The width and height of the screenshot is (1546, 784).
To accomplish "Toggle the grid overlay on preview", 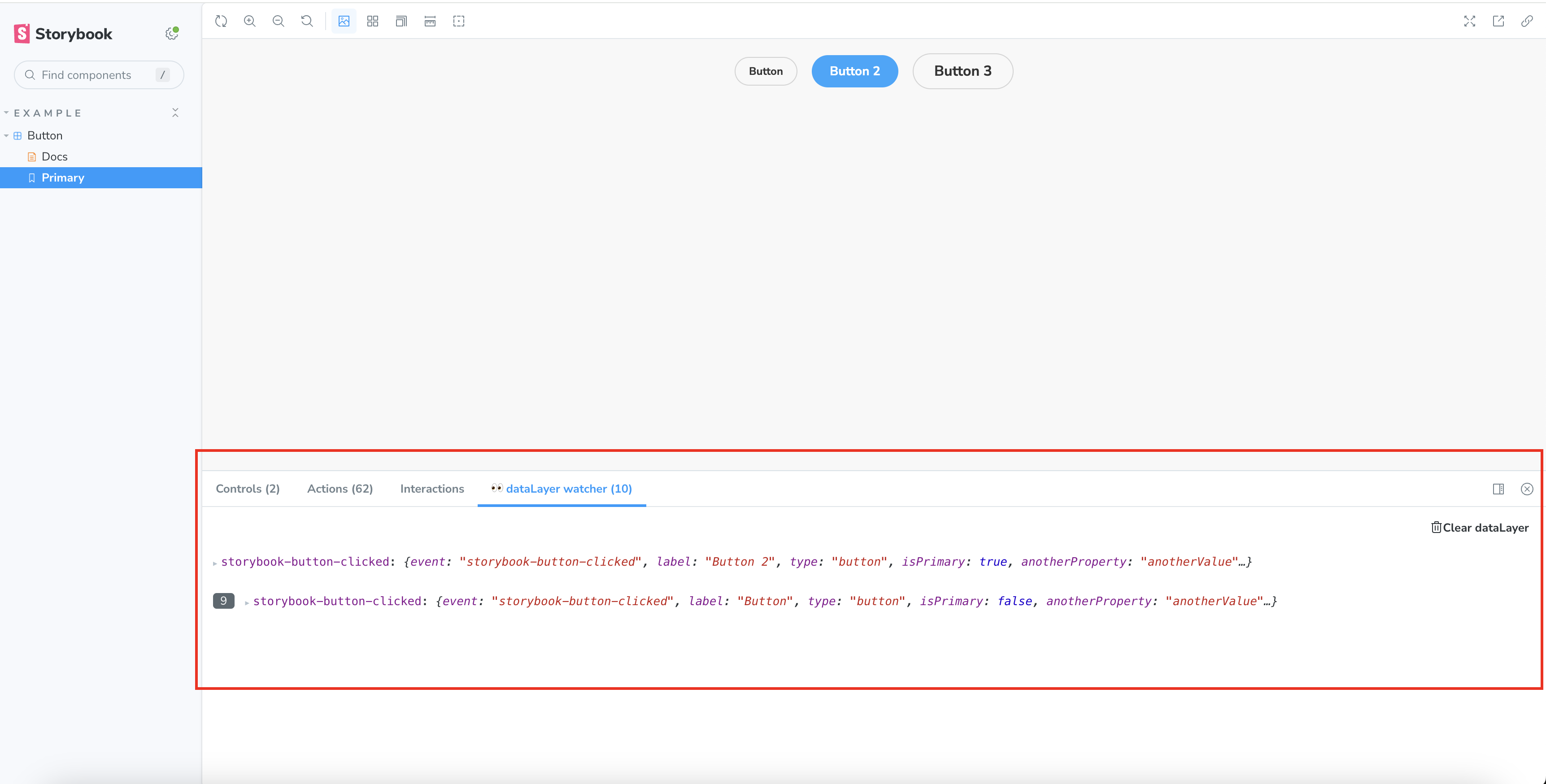I will tap(373, 21).
